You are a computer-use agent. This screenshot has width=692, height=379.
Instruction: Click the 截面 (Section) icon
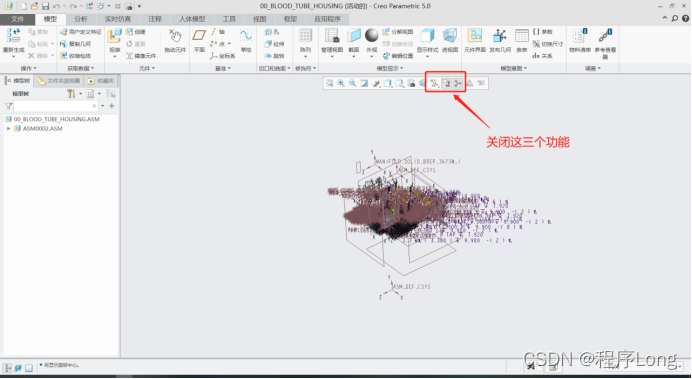click(x=354, y=36)
